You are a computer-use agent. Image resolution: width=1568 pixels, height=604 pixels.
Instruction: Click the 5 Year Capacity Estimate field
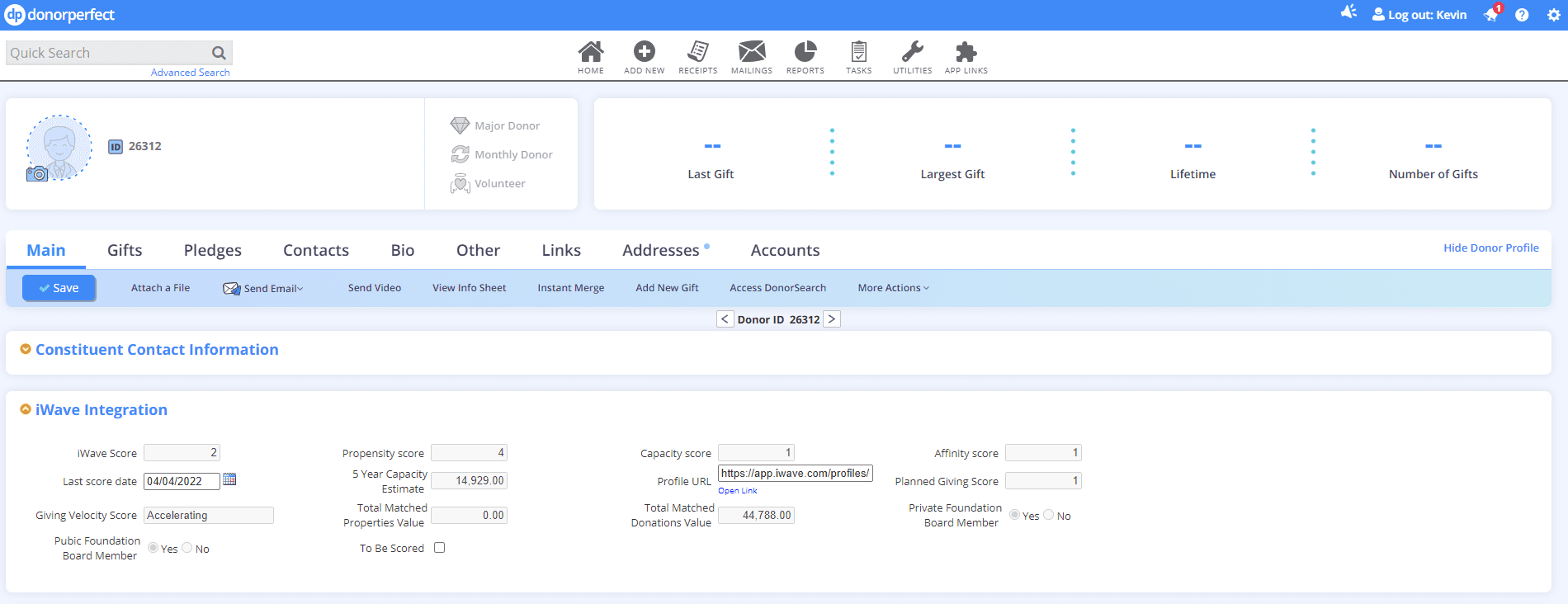click(469, 480)
